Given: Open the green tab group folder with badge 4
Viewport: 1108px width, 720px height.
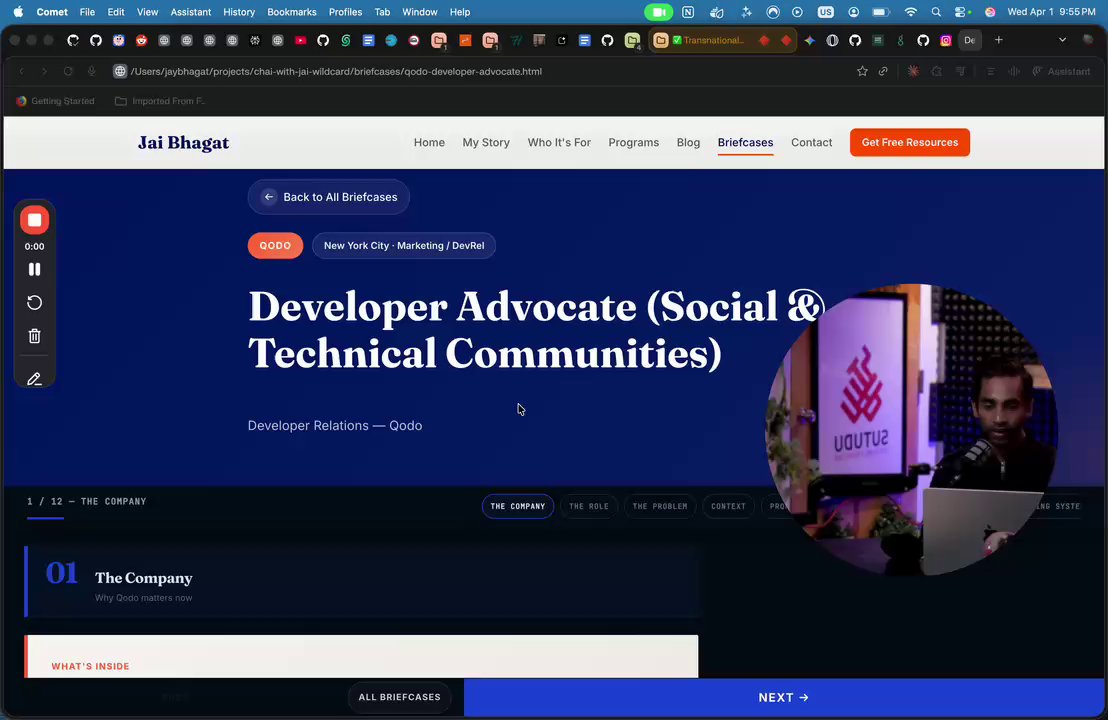Looking at the screenshot, I should click(632, 40).
